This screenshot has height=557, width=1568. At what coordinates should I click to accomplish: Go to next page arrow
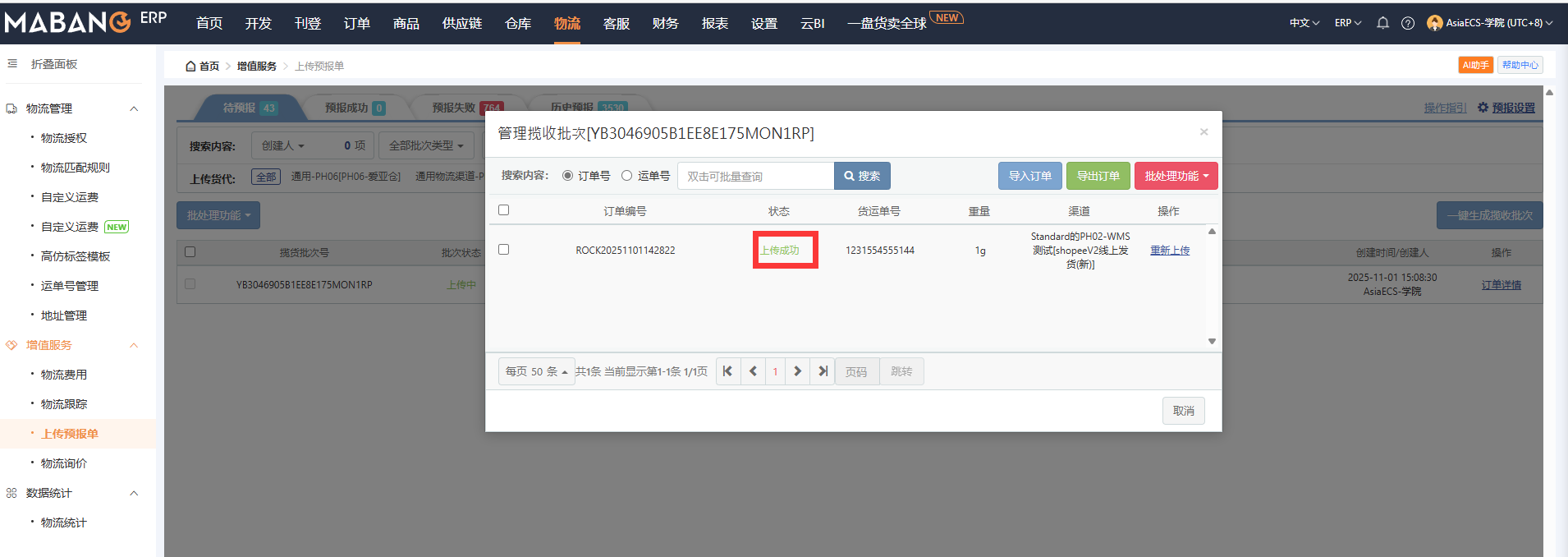[797, 371]
